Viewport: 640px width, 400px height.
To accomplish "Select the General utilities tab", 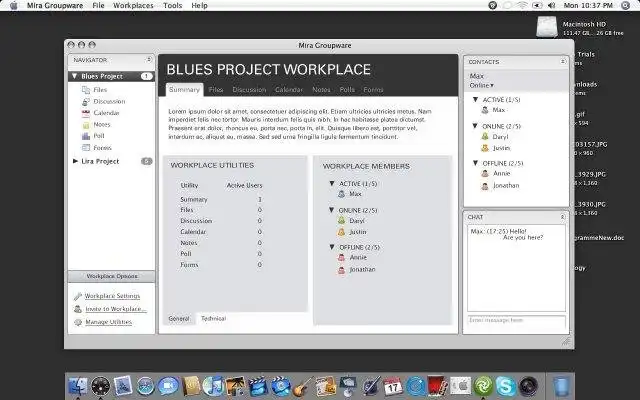I will 179,318.
